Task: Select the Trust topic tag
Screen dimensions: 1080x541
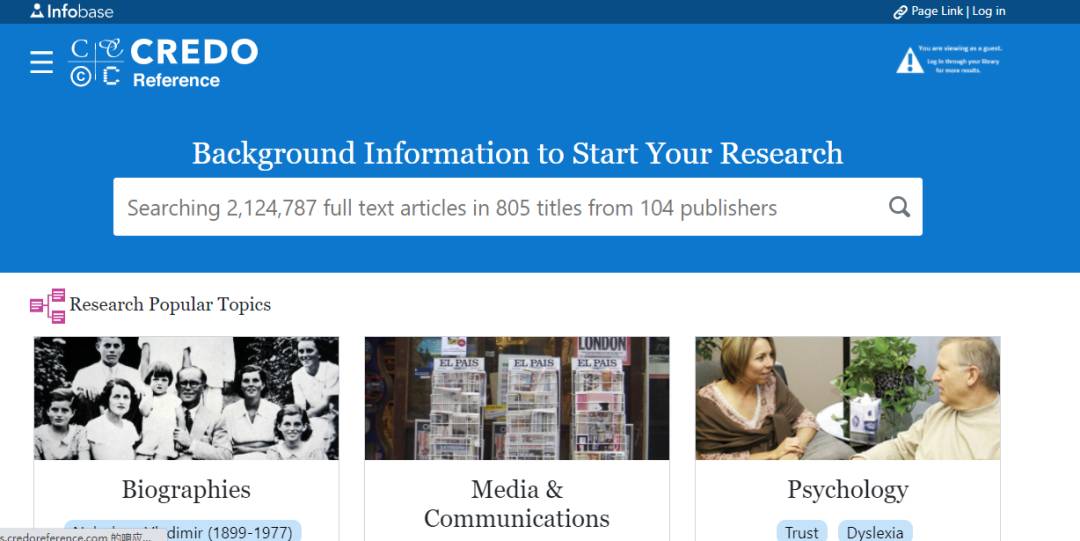Action: tap(801, 532)
